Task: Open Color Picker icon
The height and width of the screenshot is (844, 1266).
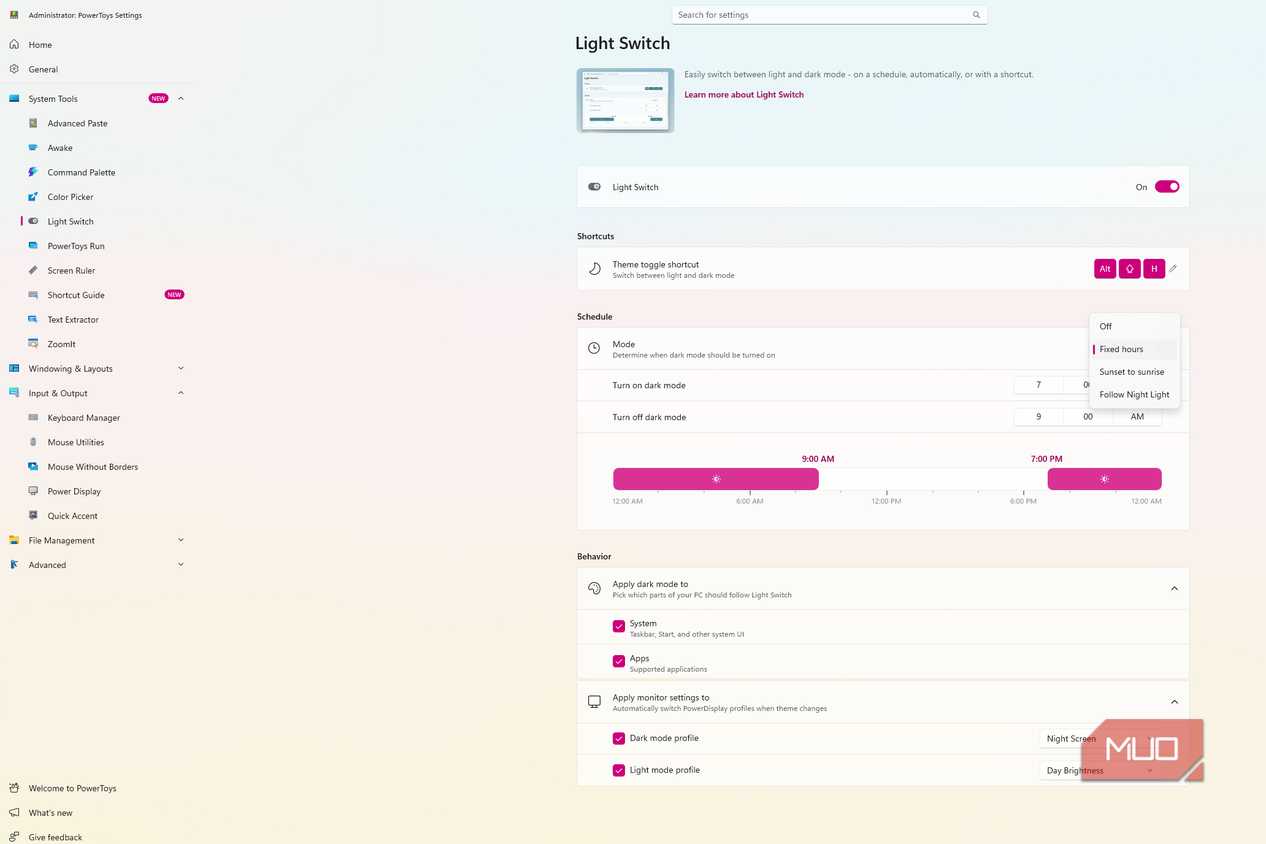Action: (33, 197)
